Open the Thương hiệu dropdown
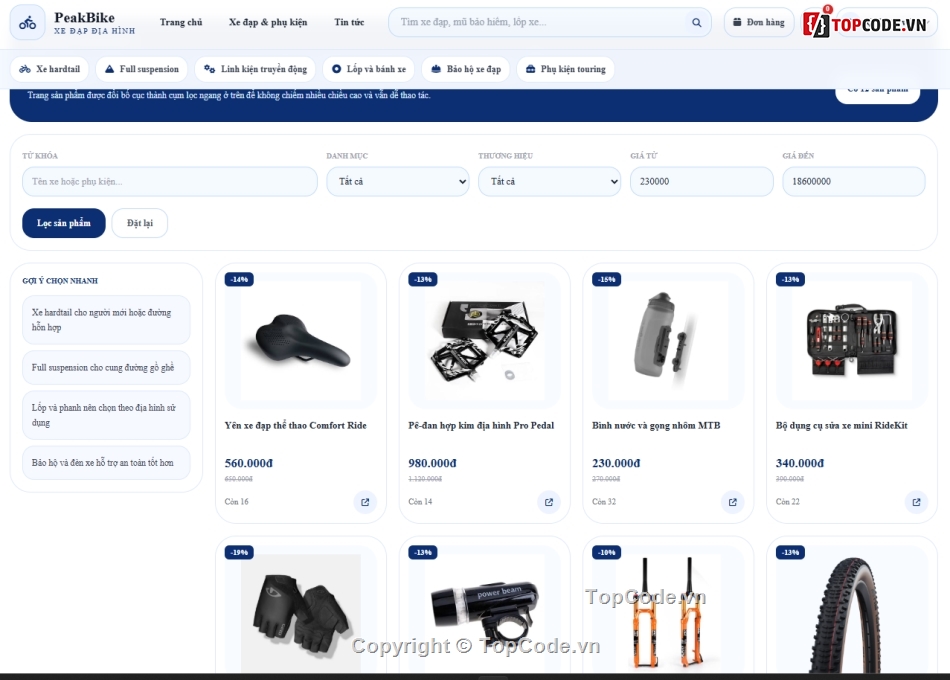 click(x=550, y=181)
